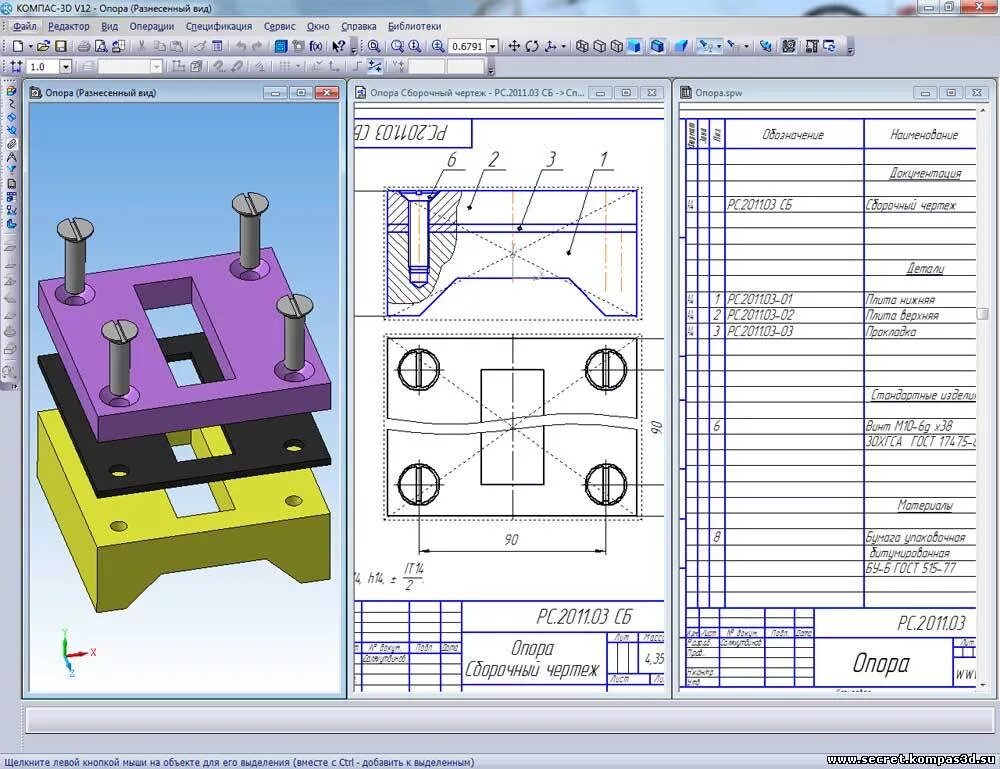Click the scale value field 1.0
The width and height of the screenshot is (1000, 769).
[43, 66]
